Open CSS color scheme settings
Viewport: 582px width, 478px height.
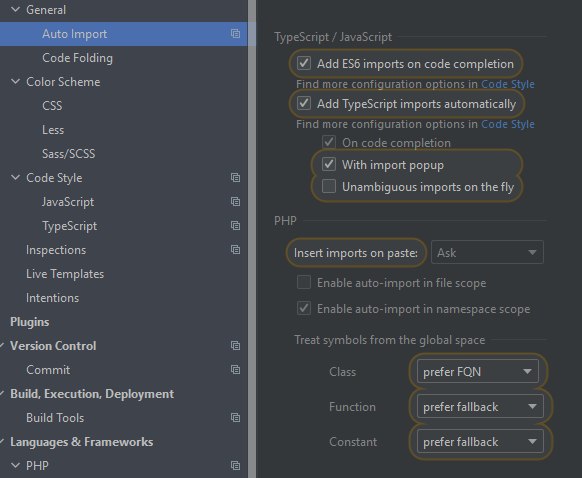coord(52,106)
